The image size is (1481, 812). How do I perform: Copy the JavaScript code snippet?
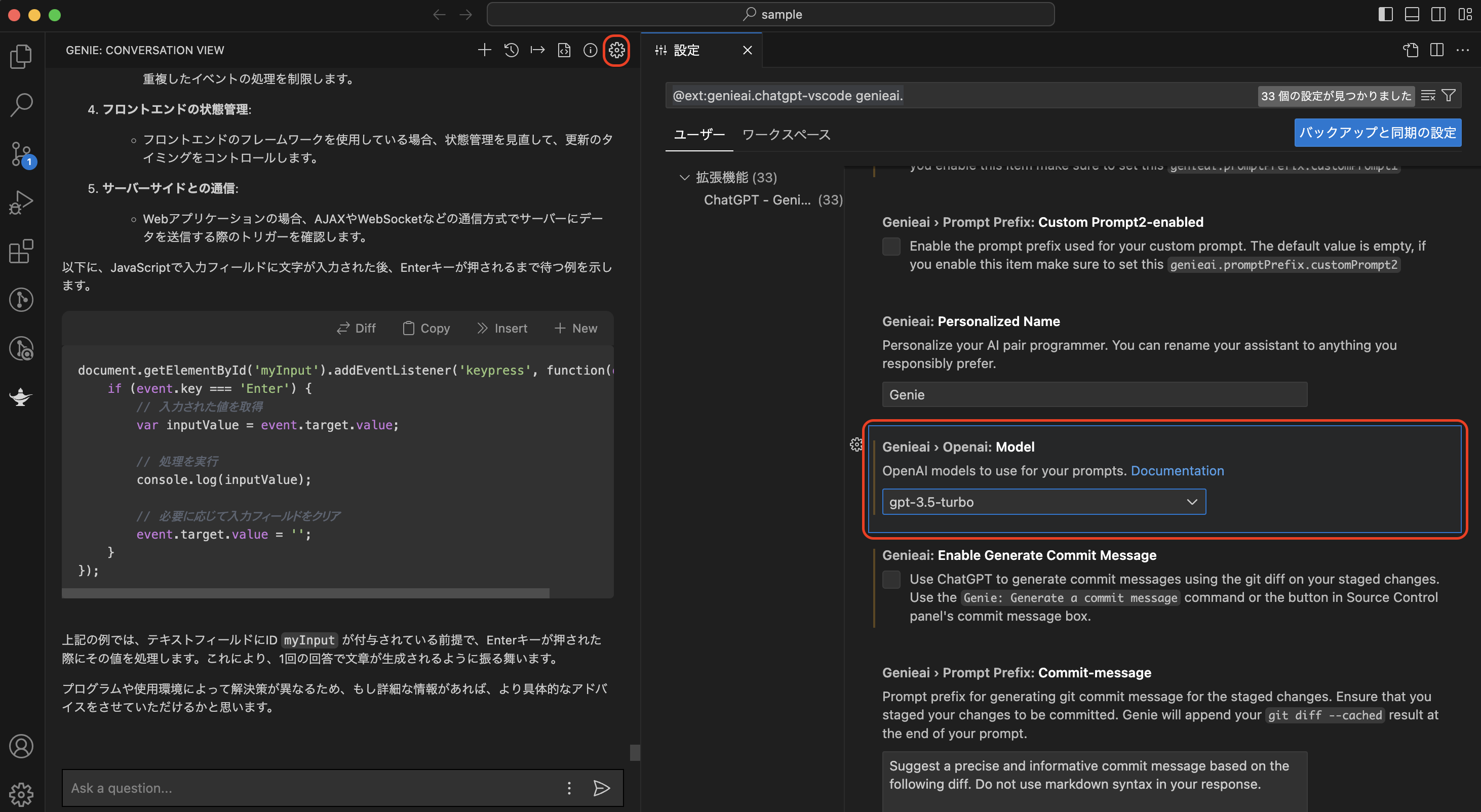[x=425, y=328]
